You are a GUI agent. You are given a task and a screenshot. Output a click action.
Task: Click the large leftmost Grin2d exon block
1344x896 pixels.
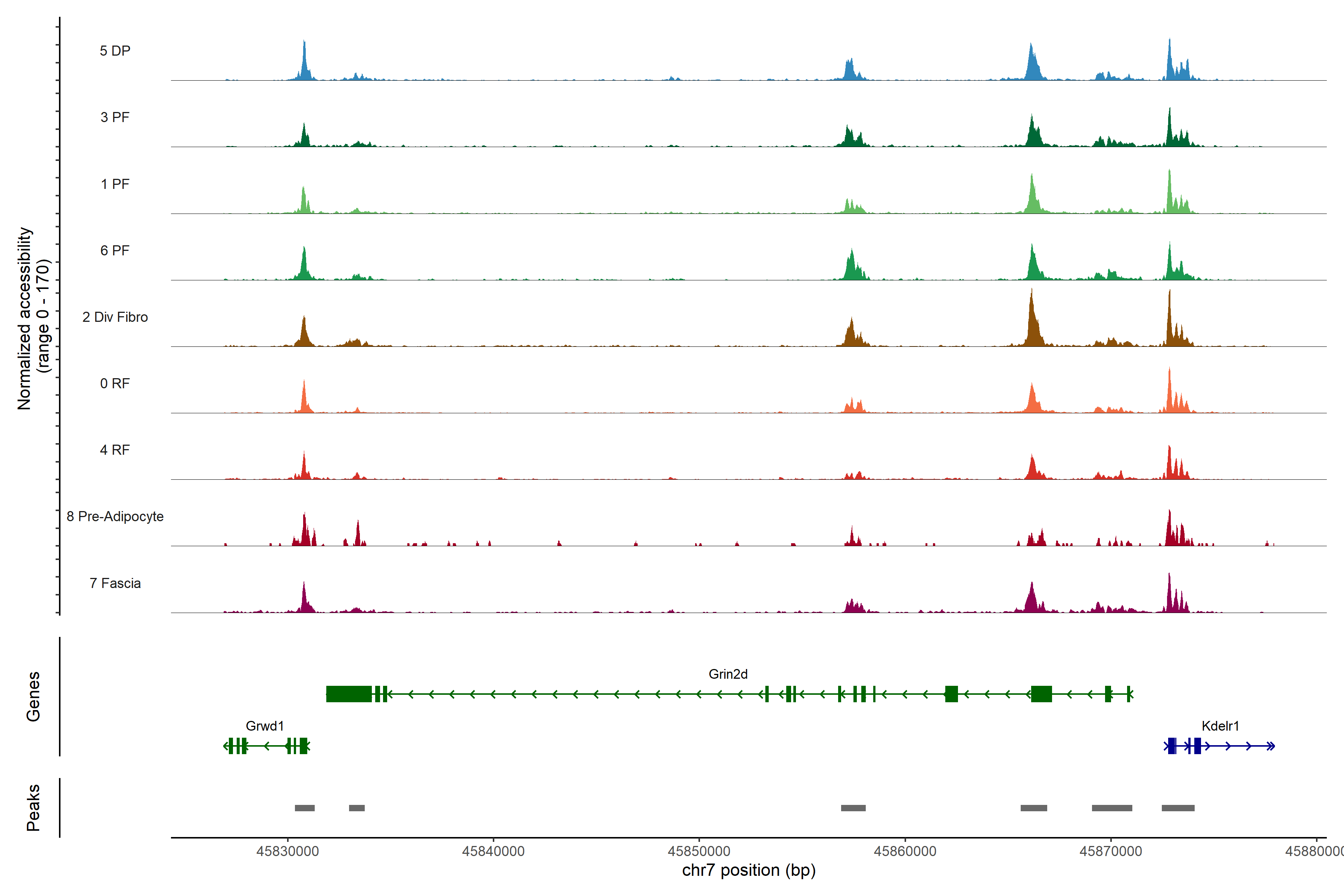tap(349, 694)
